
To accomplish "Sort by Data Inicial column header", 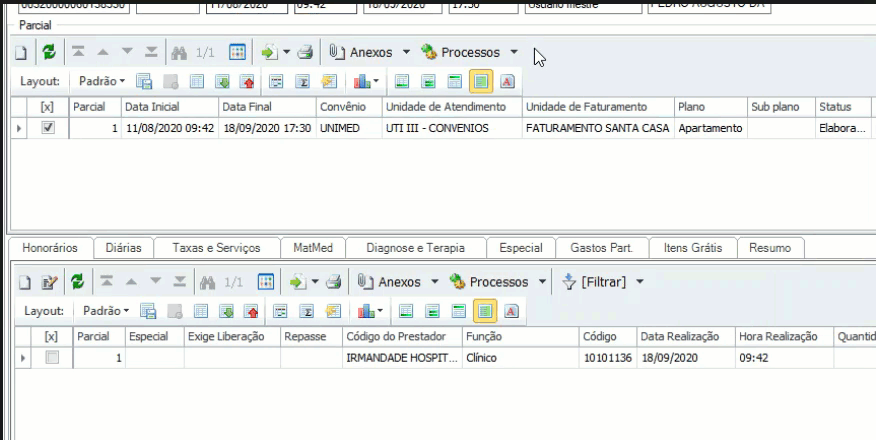I will click(x=170, y=107).
